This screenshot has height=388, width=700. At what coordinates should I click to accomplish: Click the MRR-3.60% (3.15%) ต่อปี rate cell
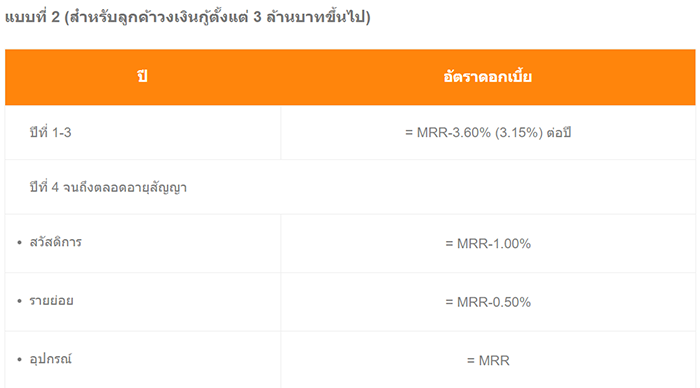click(488, 133)
